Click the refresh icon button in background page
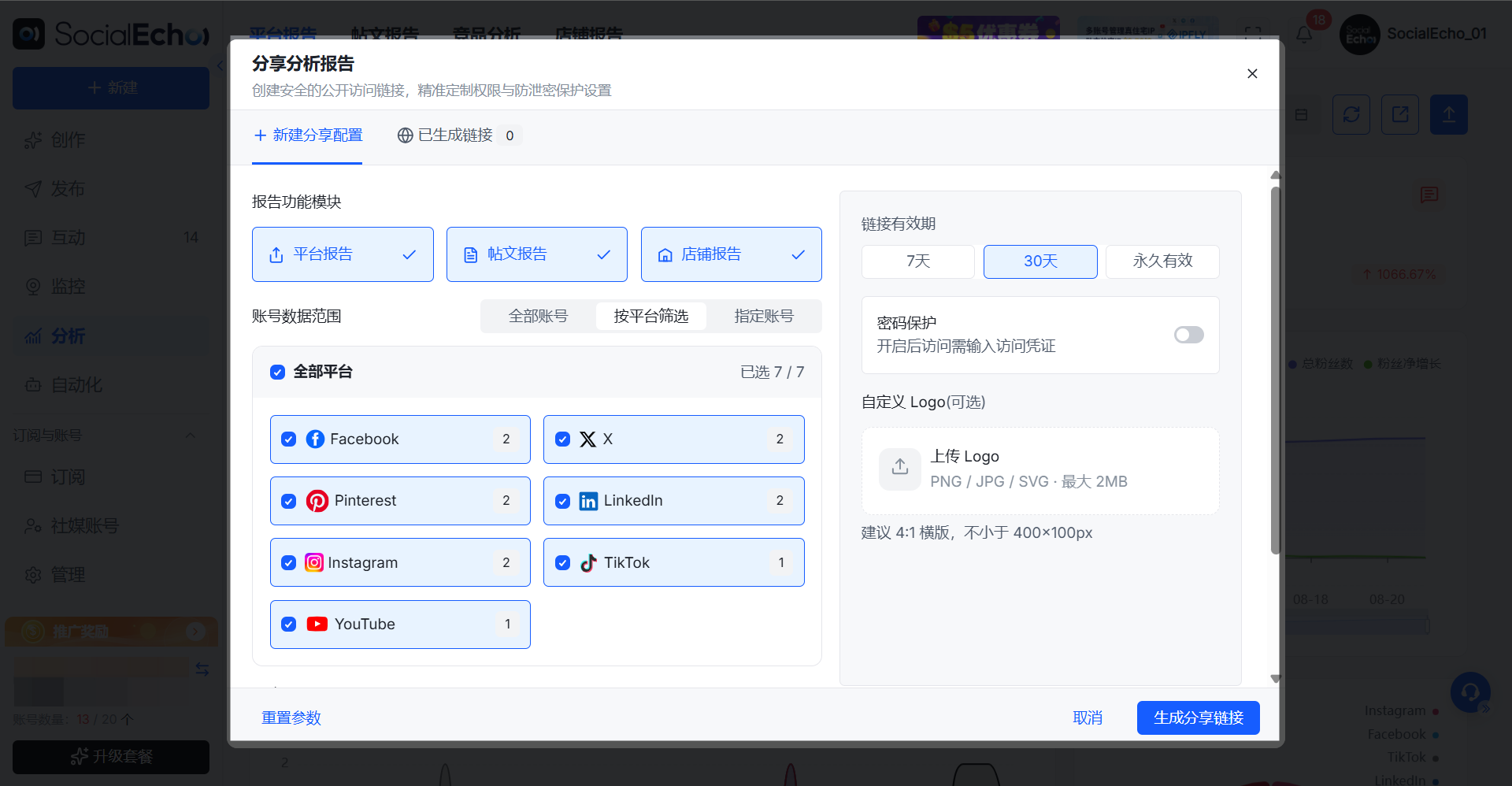The width and height of the screenshot is (1512, 786). 1351,115
